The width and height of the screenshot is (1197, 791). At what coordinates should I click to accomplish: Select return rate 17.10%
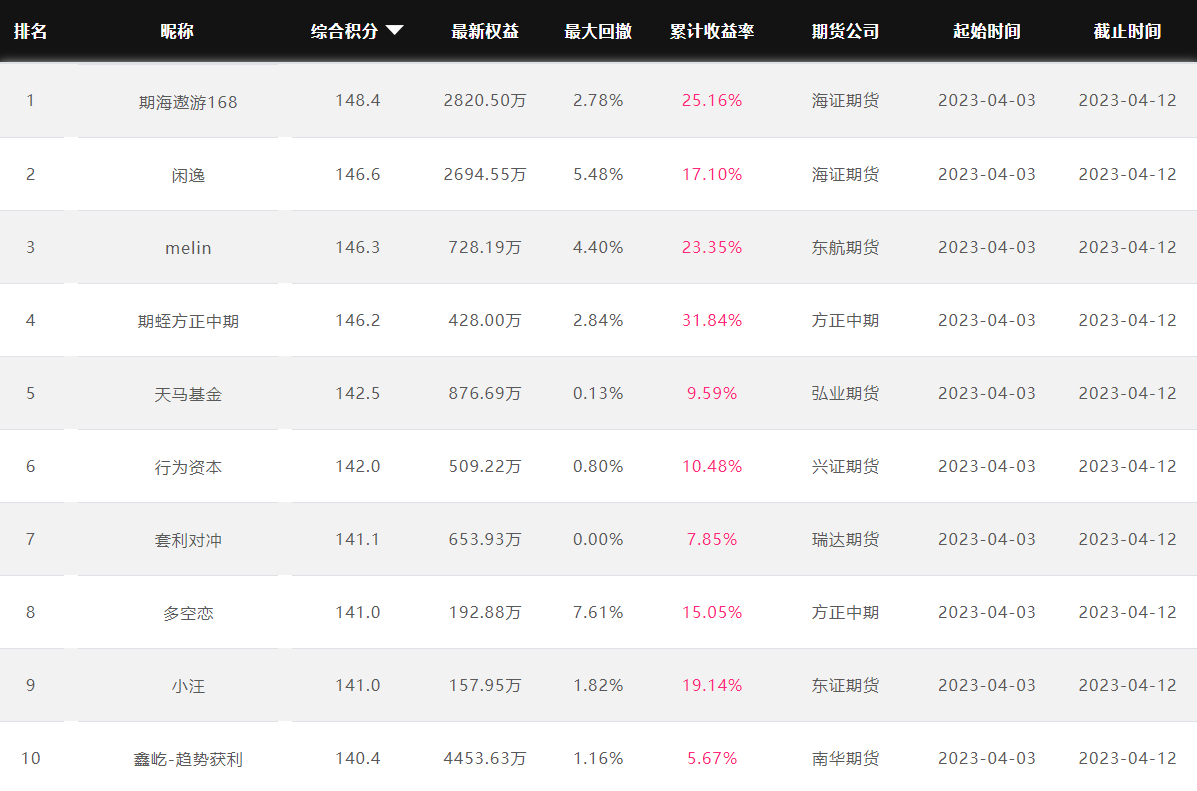point(711,175)
